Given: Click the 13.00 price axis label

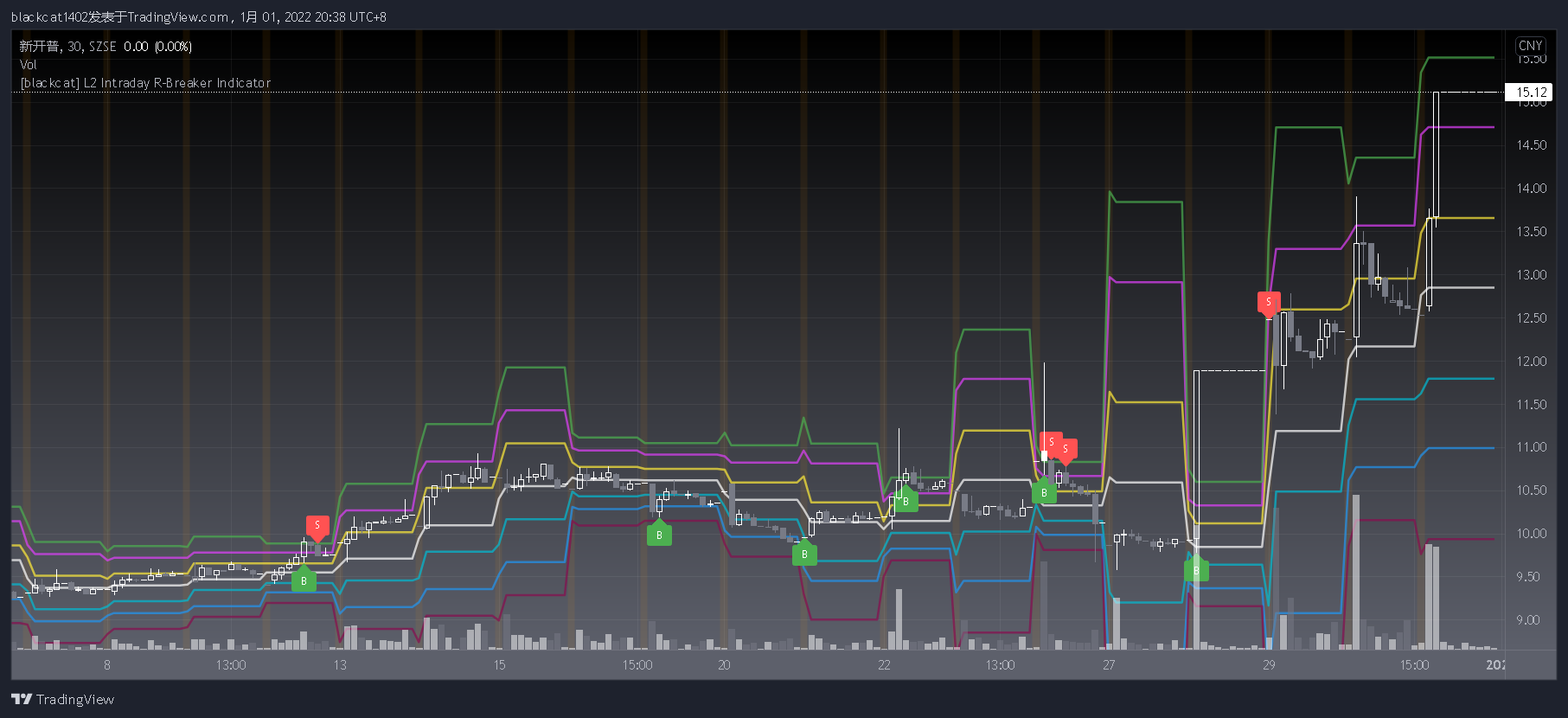Looking at the screenshot, I should coord(1531,275).
